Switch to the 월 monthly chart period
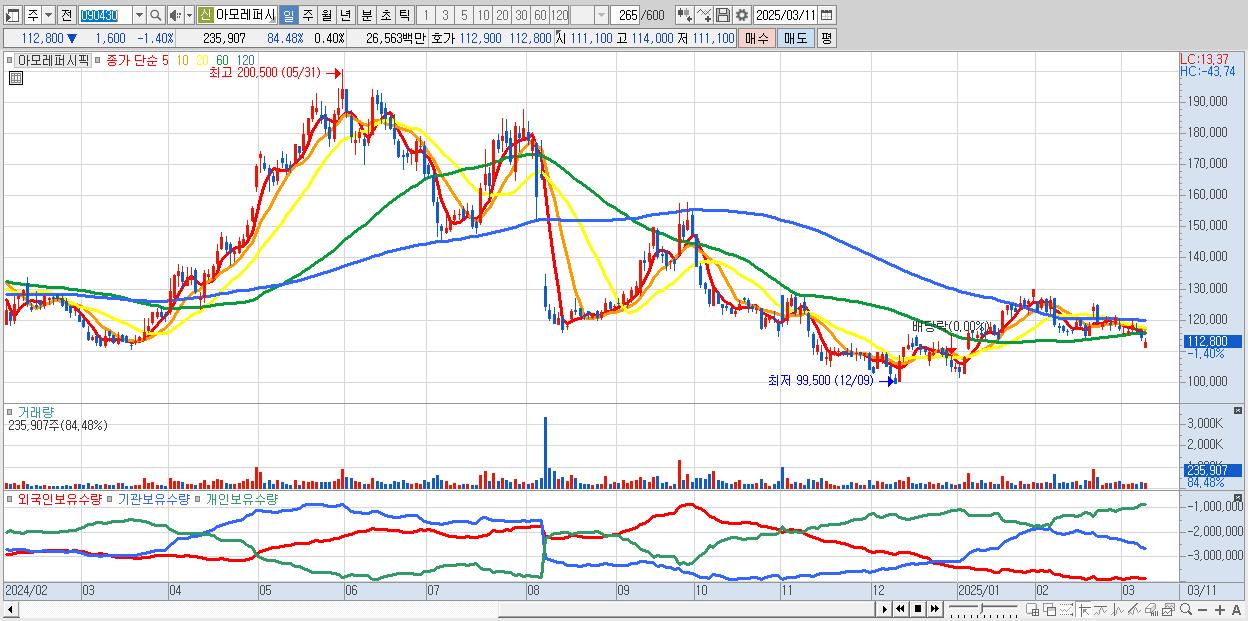The image size is (1248, 621). [326, 15]
